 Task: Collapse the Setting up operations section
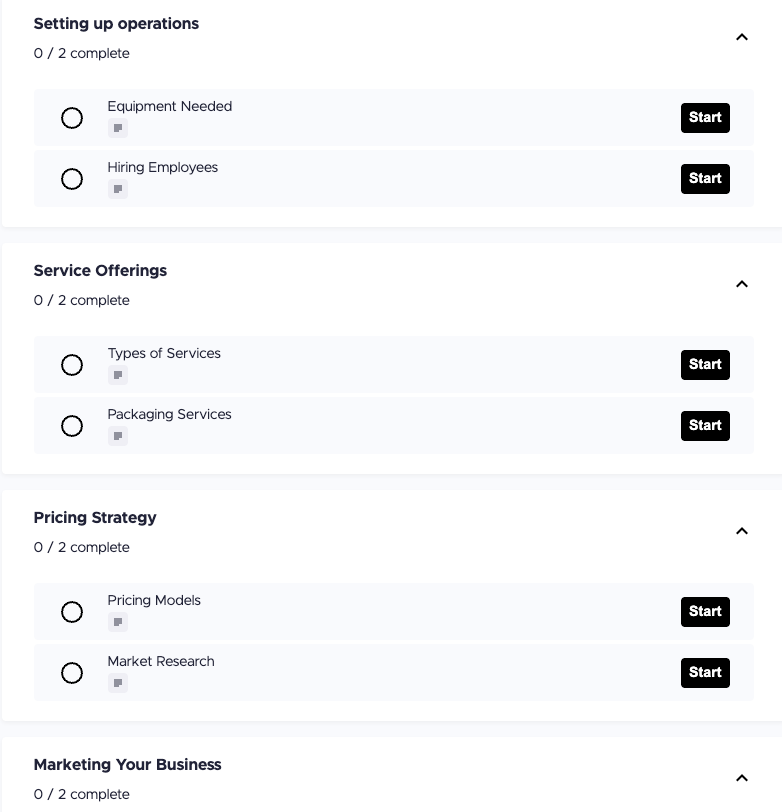pyautogui.click(x=742, y=37)
